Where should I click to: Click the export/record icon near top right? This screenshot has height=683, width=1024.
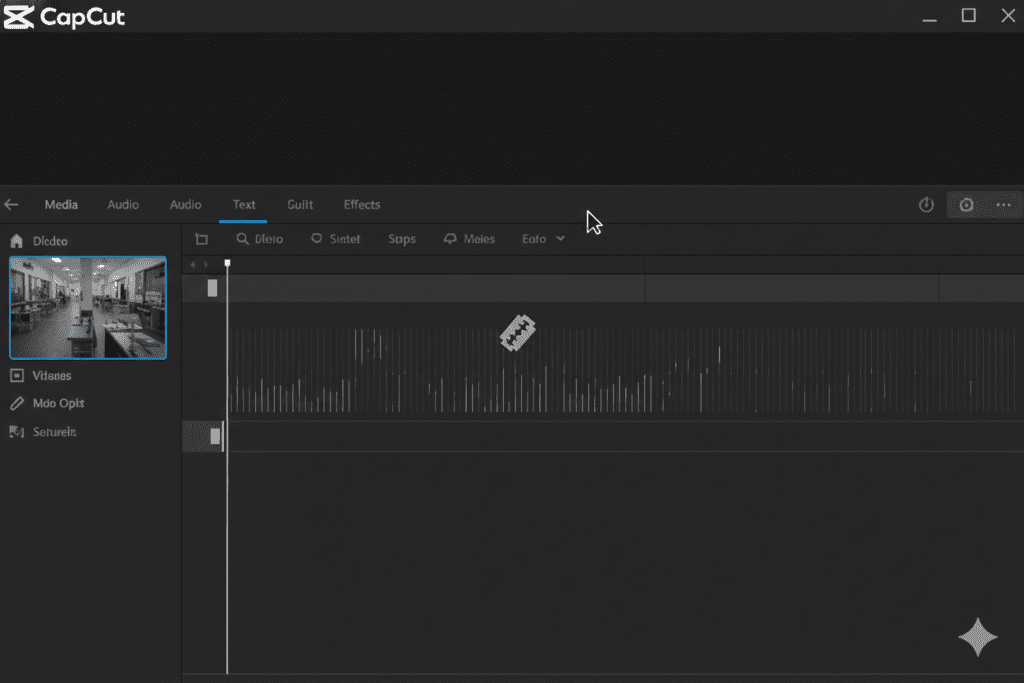965,204
